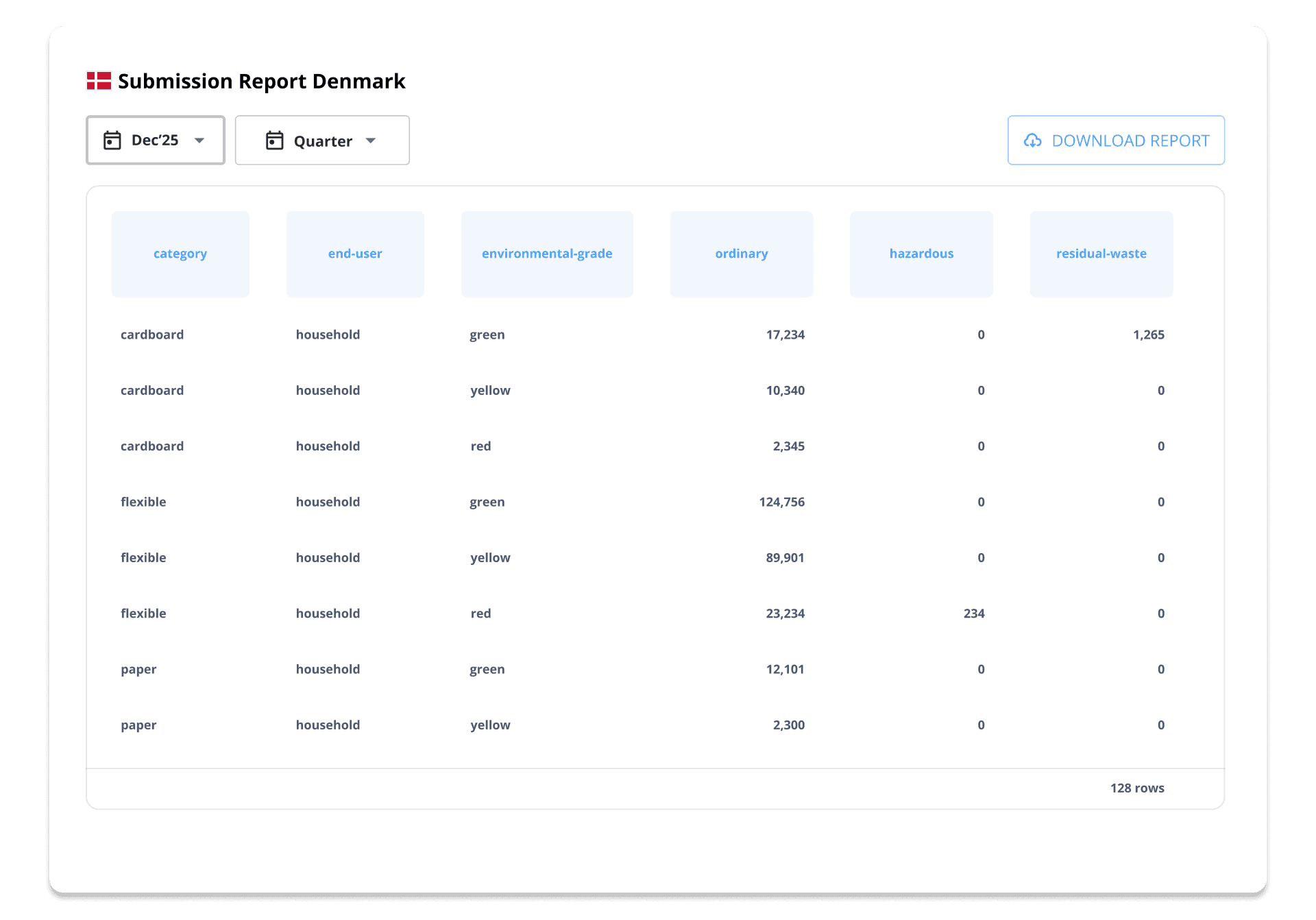Select the environmental-grade column header

547,254
